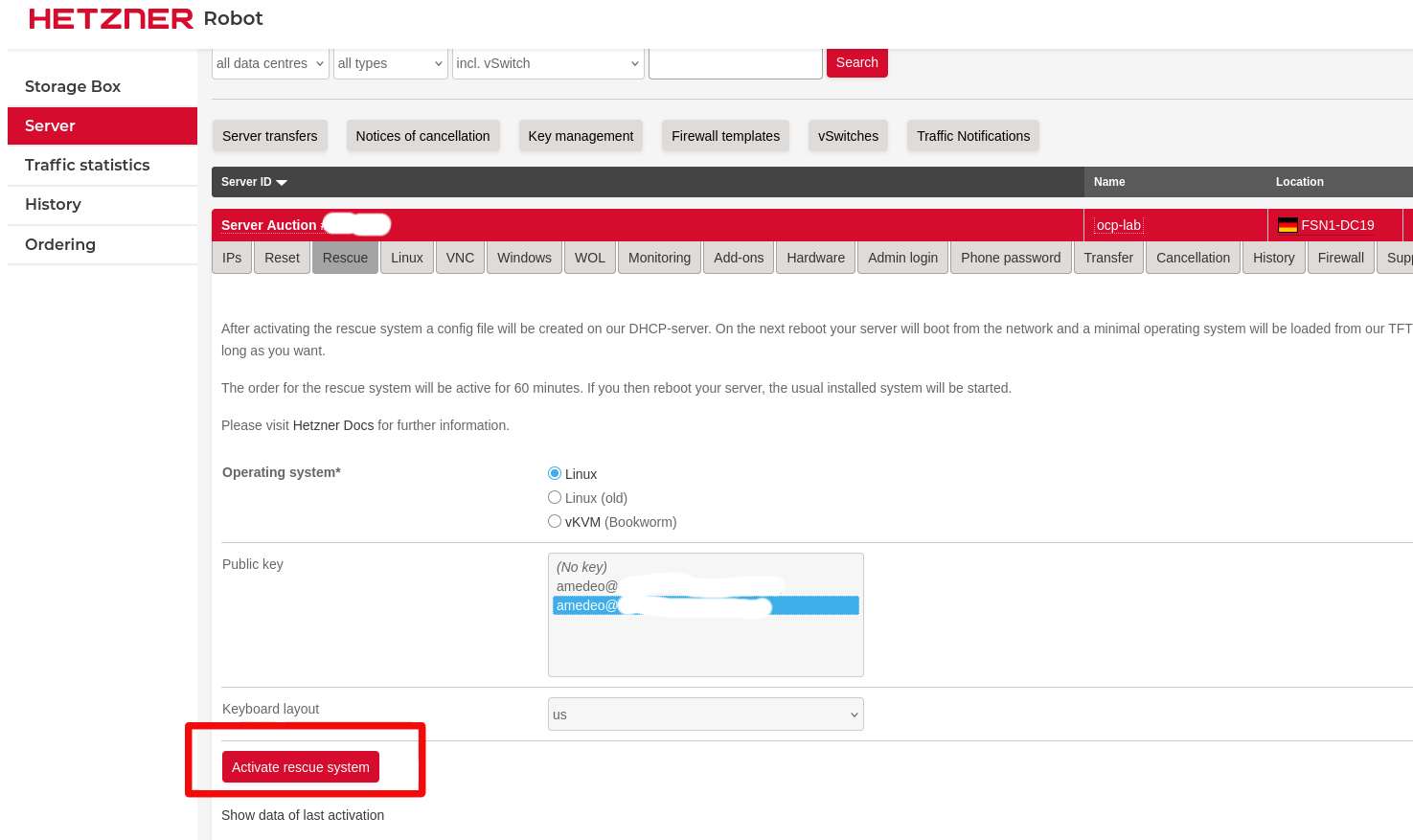Open Notices of cancellation

pyautogui.click(x=422, y=136)
